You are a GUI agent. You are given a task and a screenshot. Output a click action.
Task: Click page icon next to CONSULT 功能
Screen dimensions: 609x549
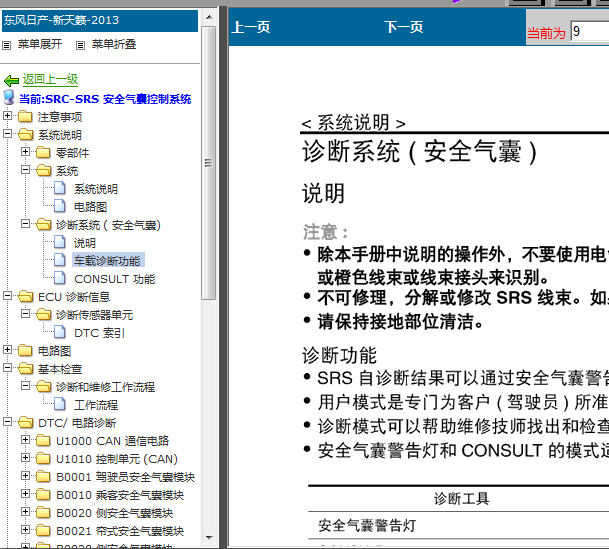coord(59,278)
